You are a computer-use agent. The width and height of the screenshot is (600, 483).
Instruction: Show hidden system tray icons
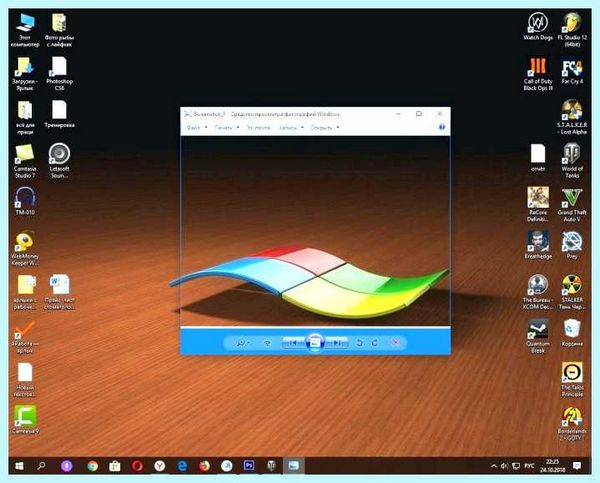[494, 466]
